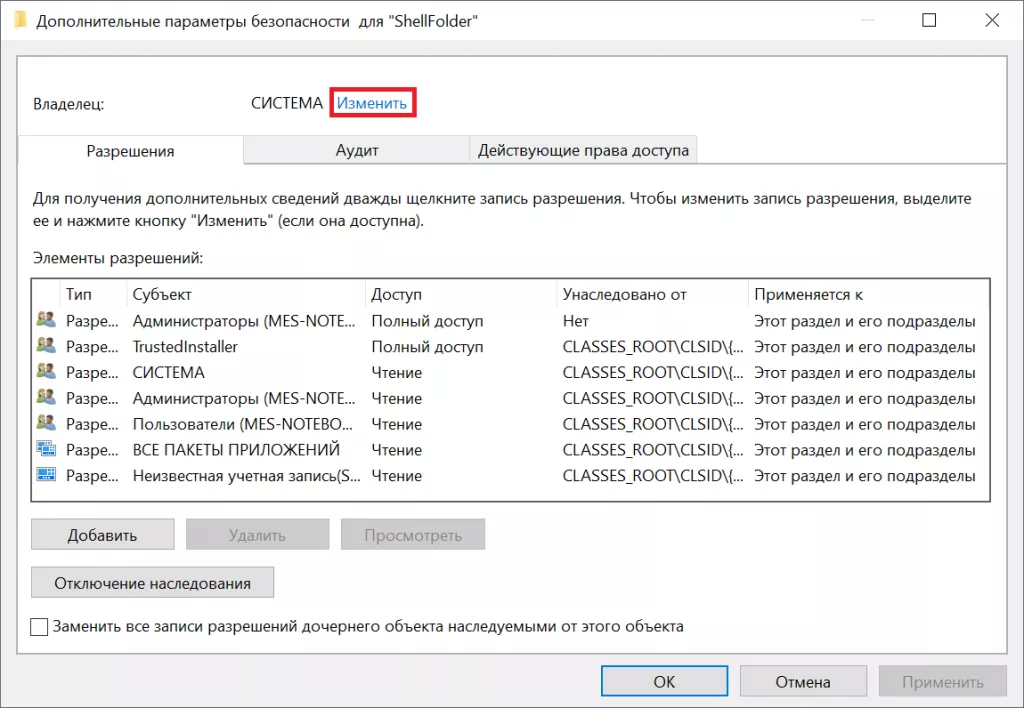Select the Пользователи (MES-NOTEBO... subject name
This screenshot has width=1024, height=708.
242,424
